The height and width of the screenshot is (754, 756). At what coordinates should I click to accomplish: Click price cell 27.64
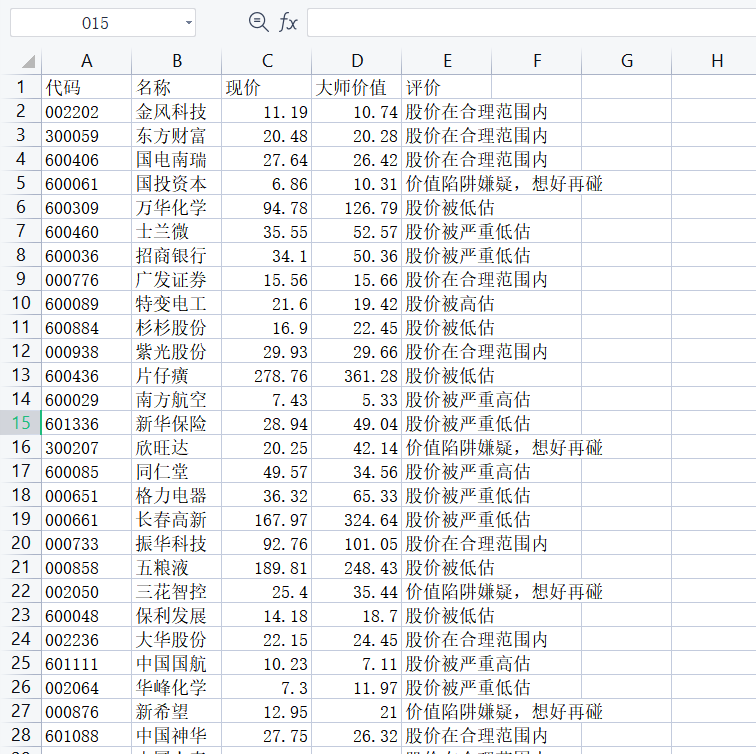point(267,160)
